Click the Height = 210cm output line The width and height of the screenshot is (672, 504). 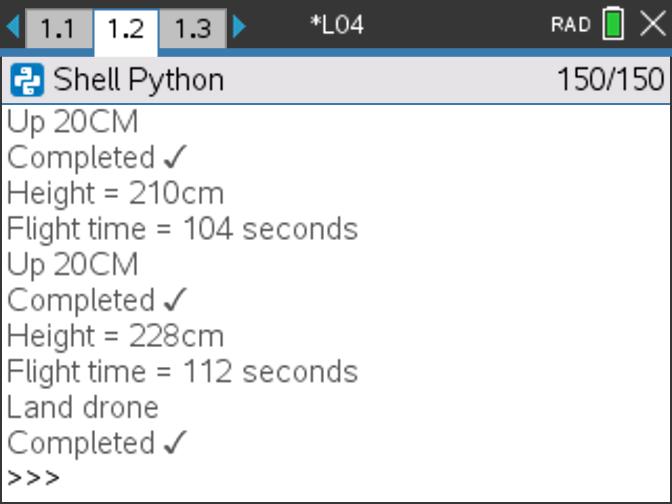tap(115, 193)
